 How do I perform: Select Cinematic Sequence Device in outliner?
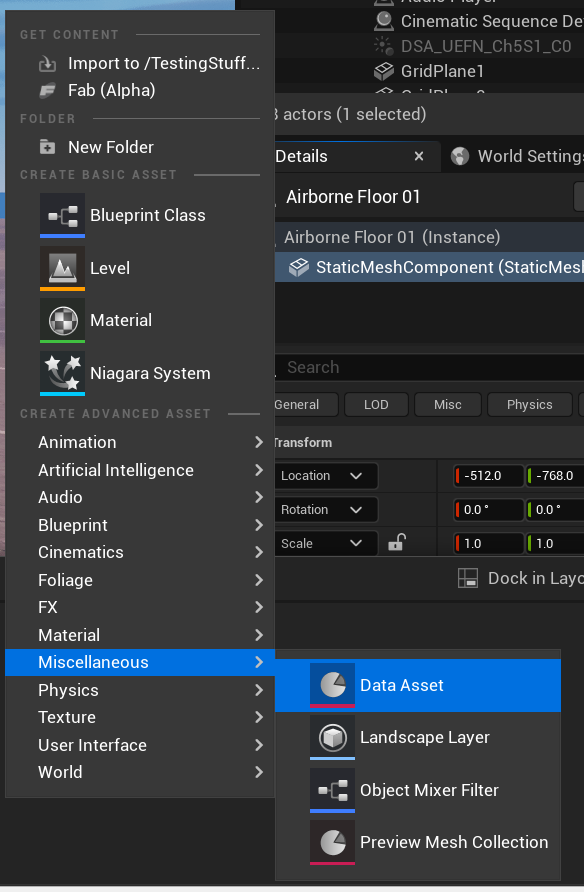pos(491,22)
